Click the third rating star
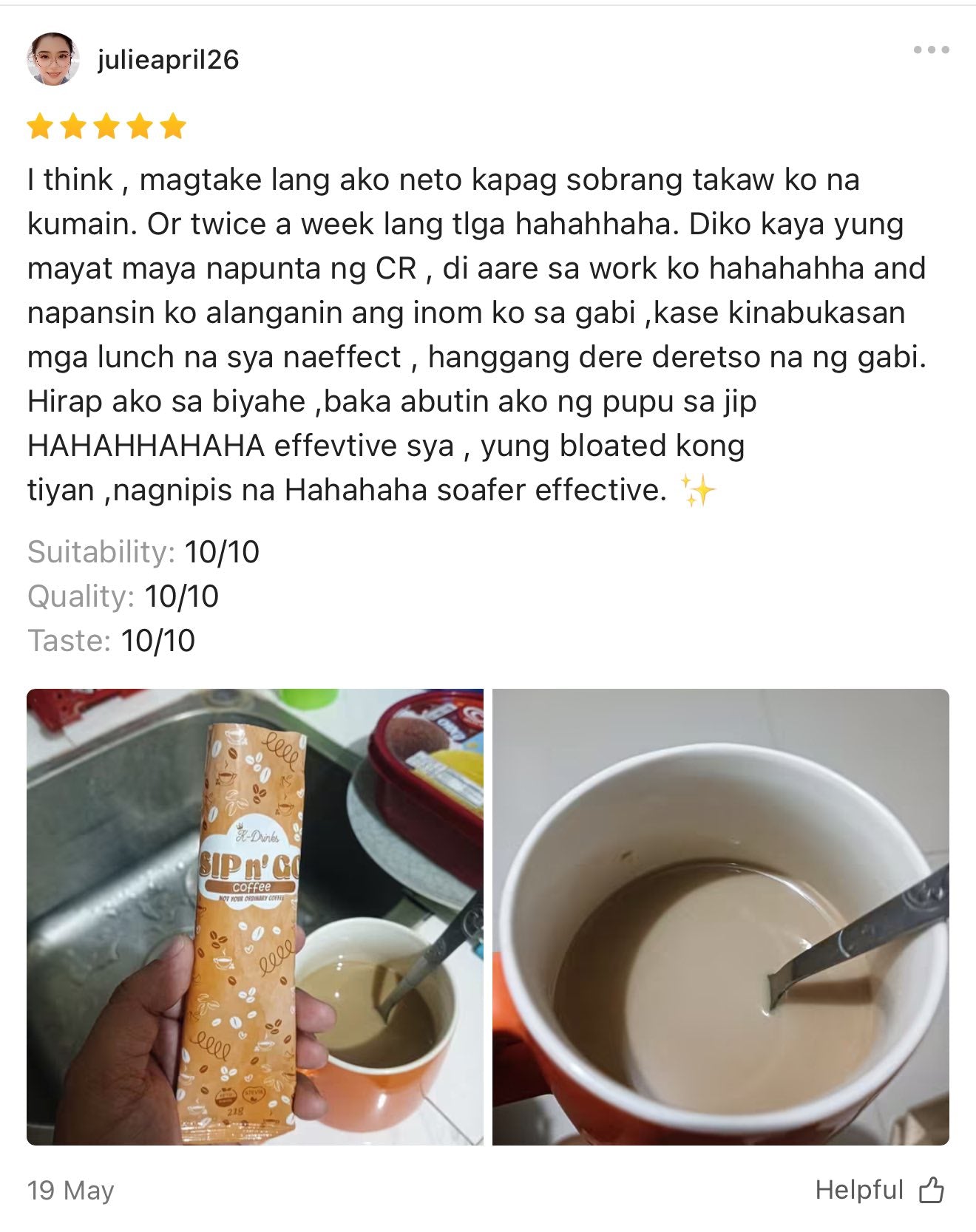976x1232 pixels. point(106,126)
